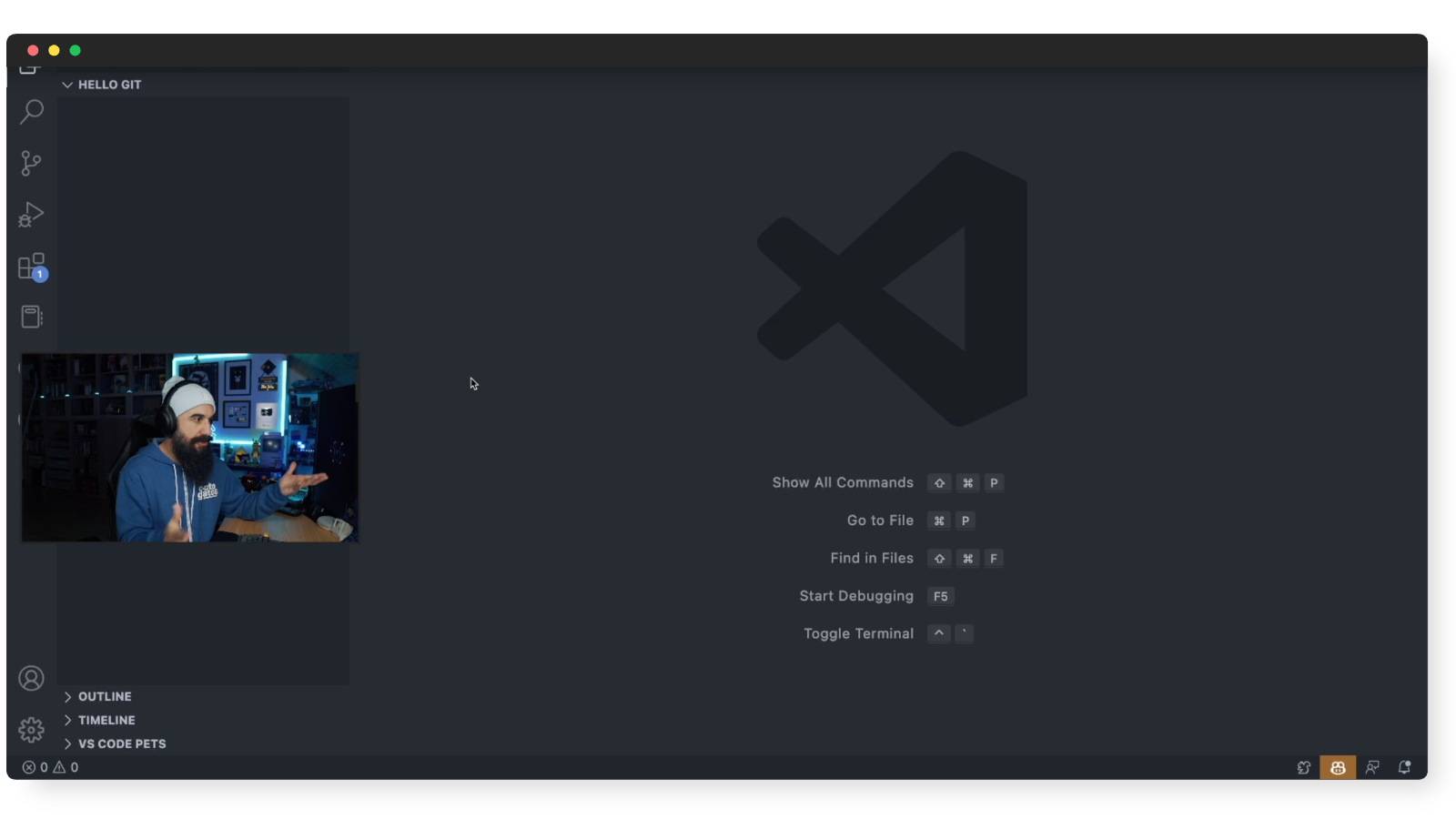Click the Go to File label
This screenshot has width=1456, height=819.
(880, 521)
